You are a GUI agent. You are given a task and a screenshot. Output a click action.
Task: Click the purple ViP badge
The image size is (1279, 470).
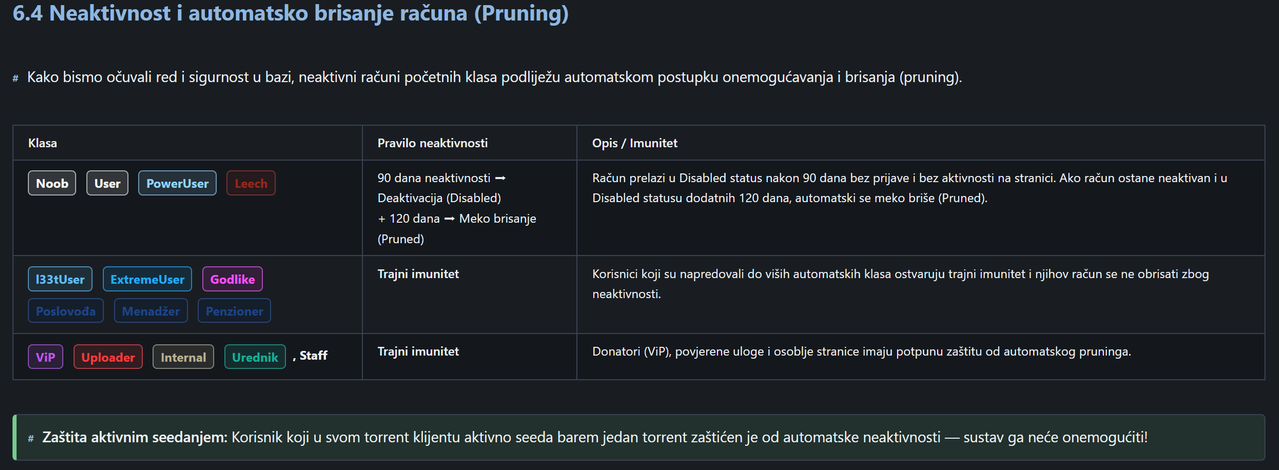(46, 357)
